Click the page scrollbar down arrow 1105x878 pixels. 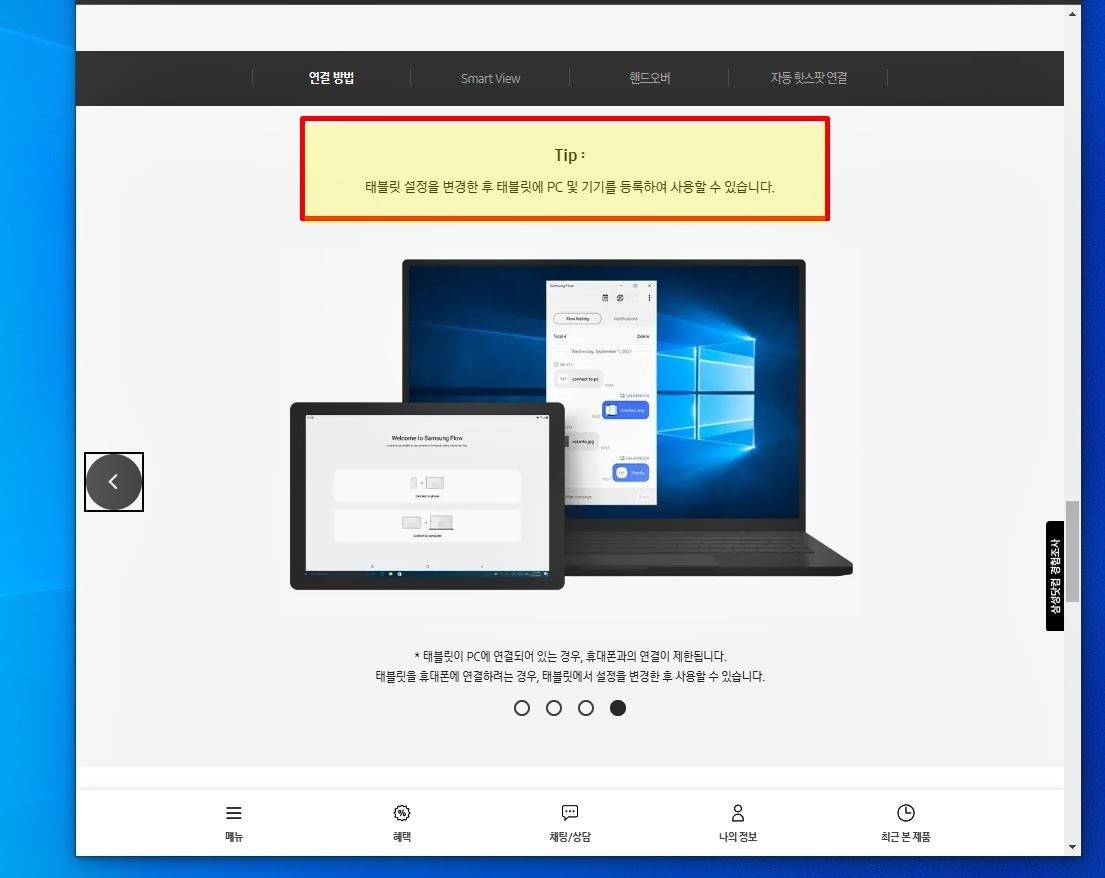point(1073,847)
